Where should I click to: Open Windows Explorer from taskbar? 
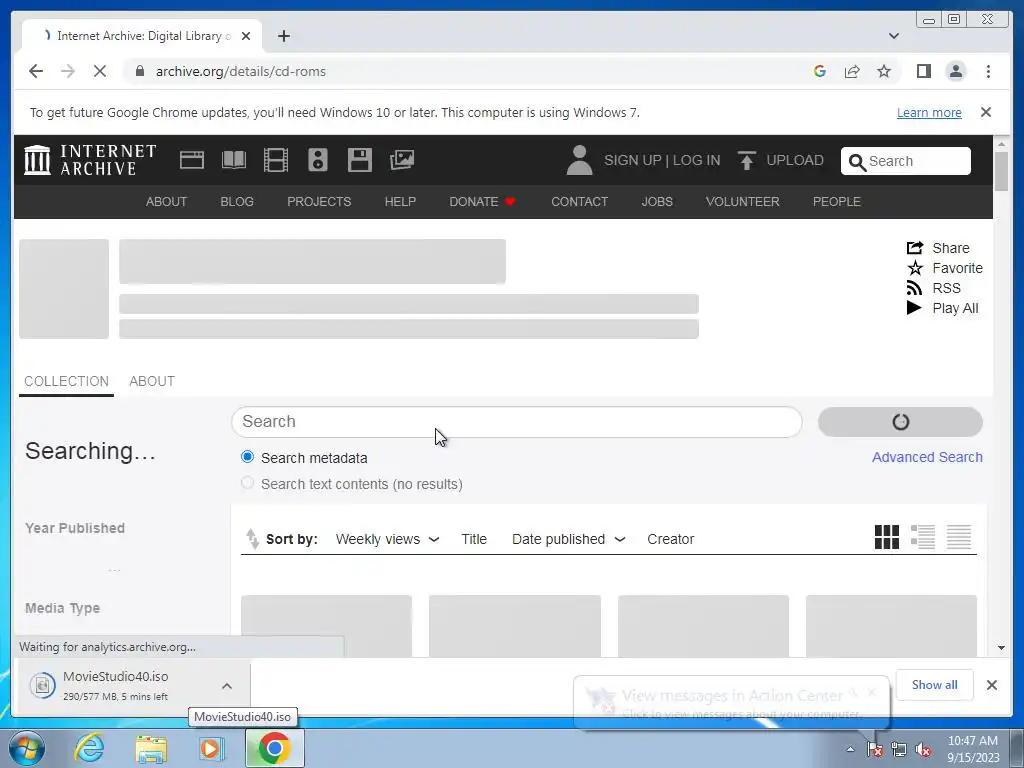click(151, 748)
